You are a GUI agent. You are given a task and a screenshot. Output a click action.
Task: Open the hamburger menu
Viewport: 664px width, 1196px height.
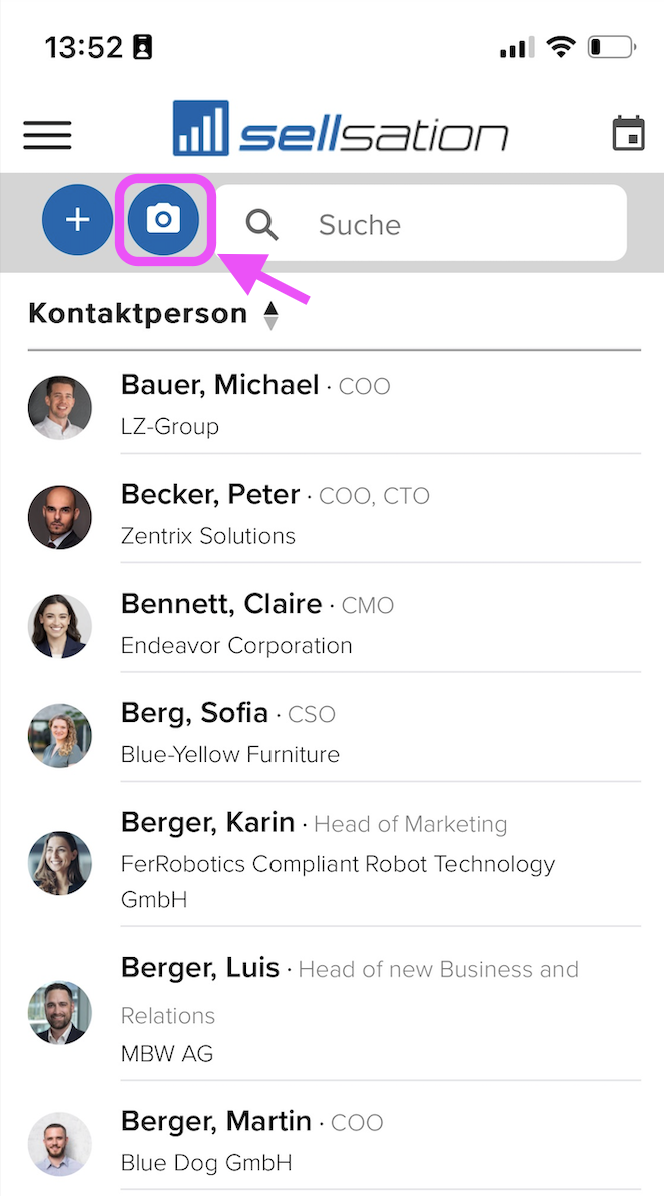47,135
